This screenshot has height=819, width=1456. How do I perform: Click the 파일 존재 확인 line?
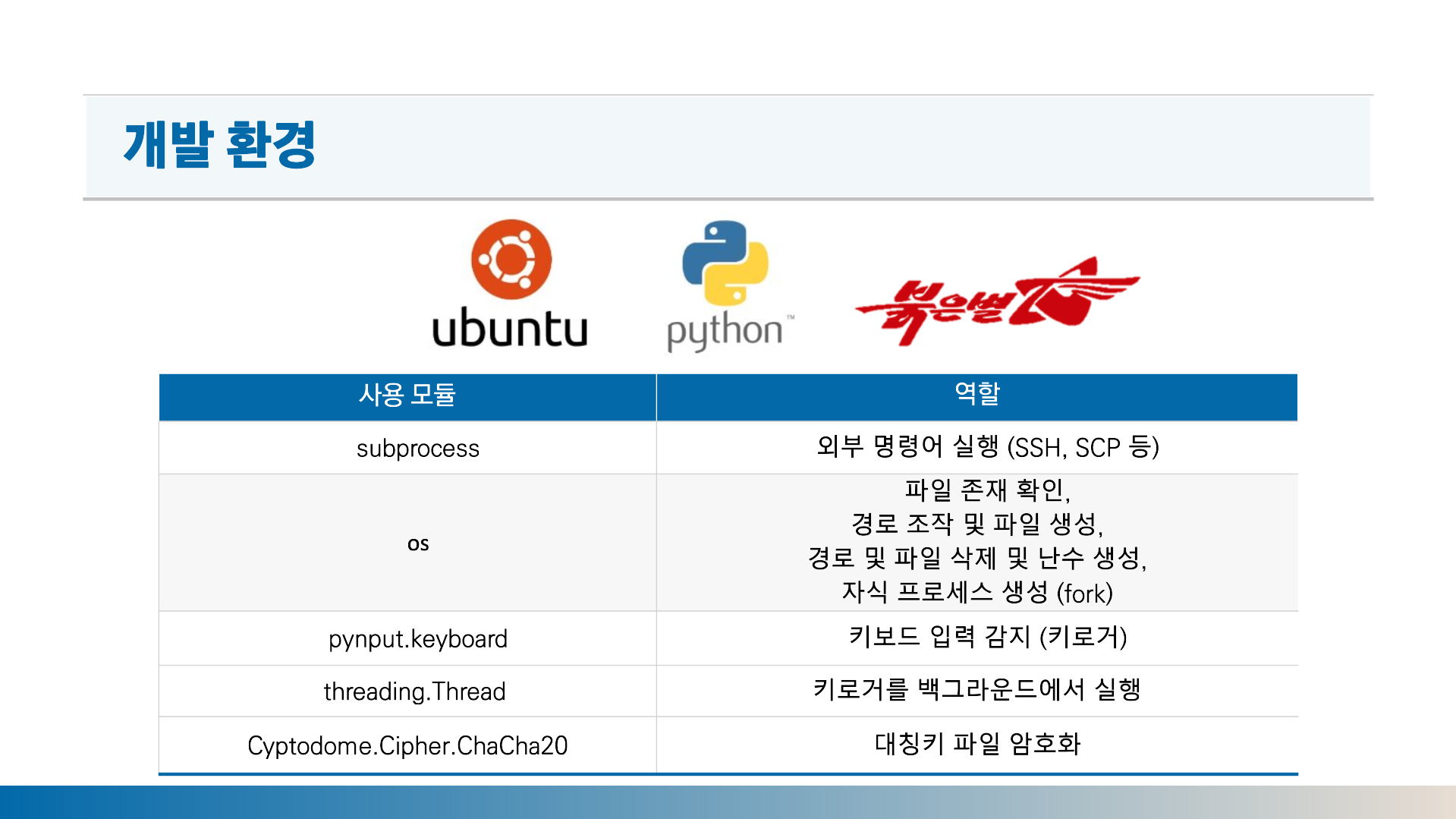click(x=987, y=490)
